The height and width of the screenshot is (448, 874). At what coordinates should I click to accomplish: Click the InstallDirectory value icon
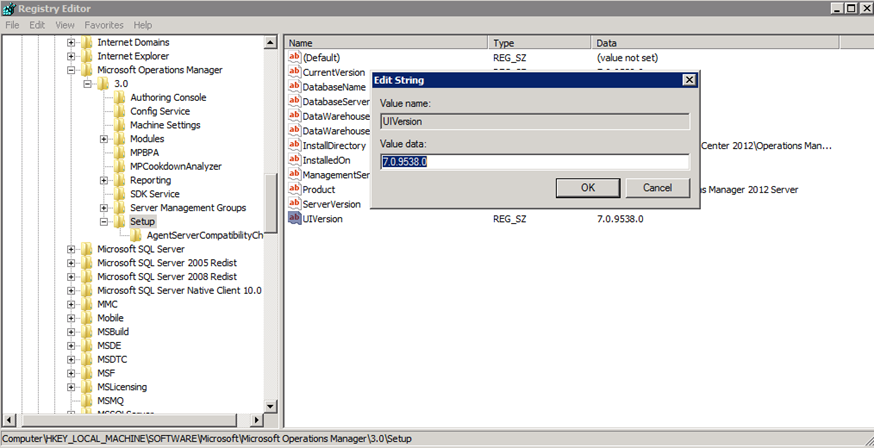click(294, 145)
